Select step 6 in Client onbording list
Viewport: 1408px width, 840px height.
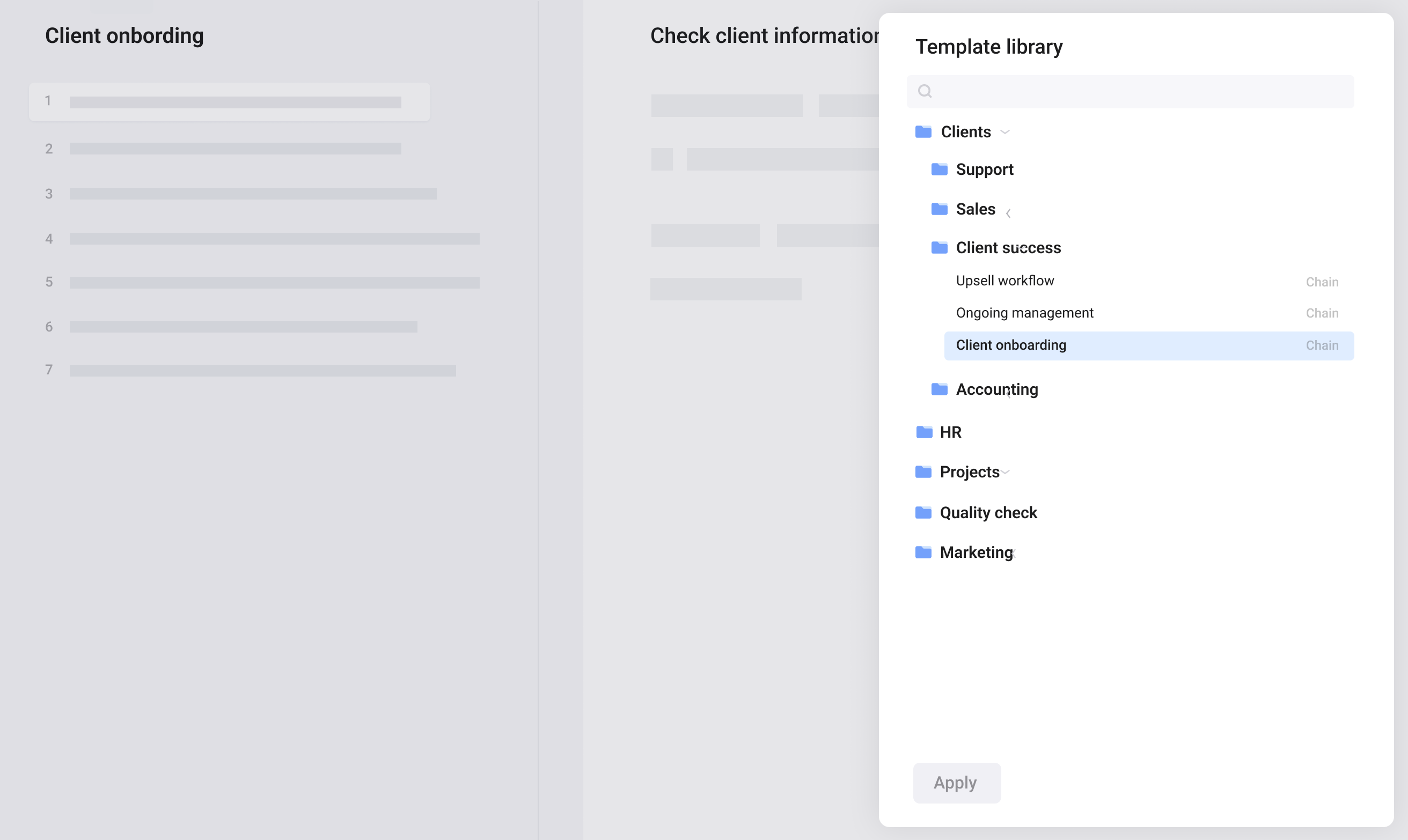click(x=231, y=327)
